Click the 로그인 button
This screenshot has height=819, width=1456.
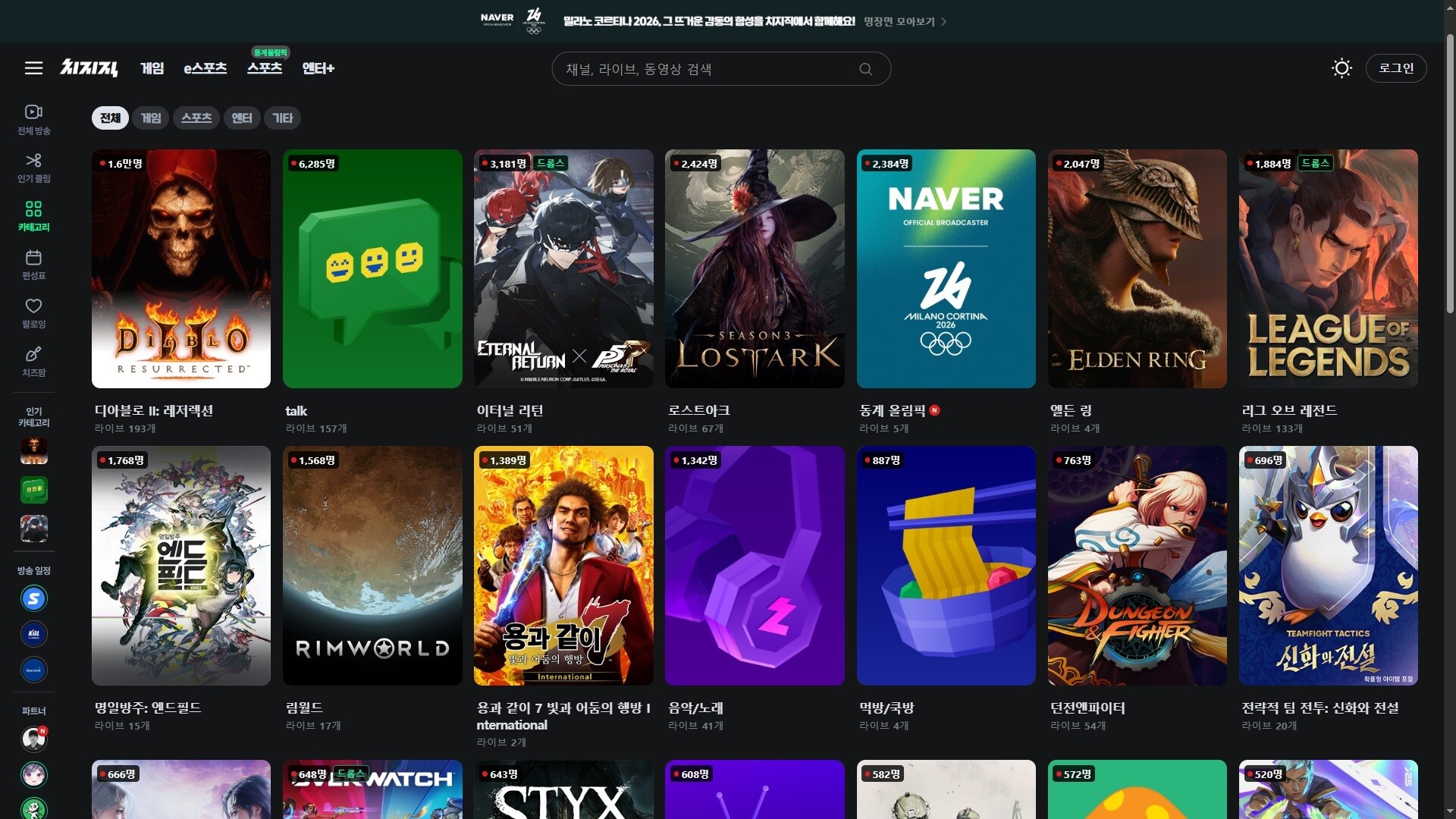coord(1395,68)
